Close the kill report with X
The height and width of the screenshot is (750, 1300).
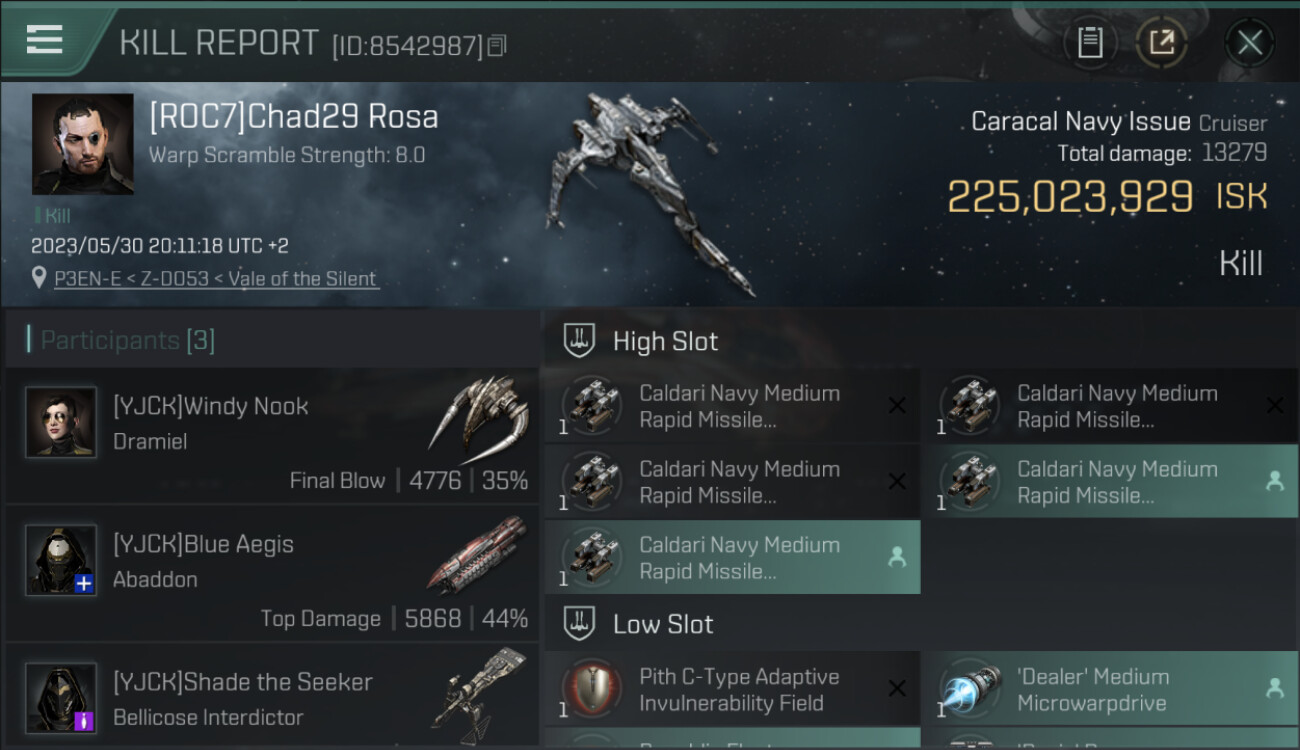click(1249, 43)
